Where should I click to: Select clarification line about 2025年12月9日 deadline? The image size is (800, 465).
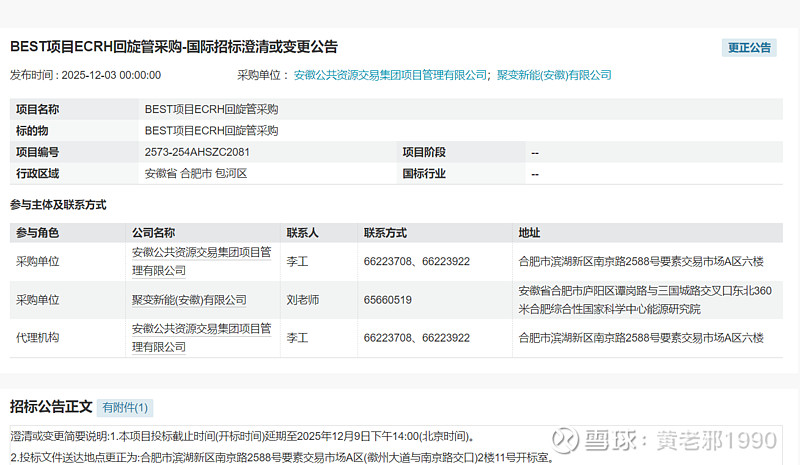pyautogui.click(x=243, y=436)
